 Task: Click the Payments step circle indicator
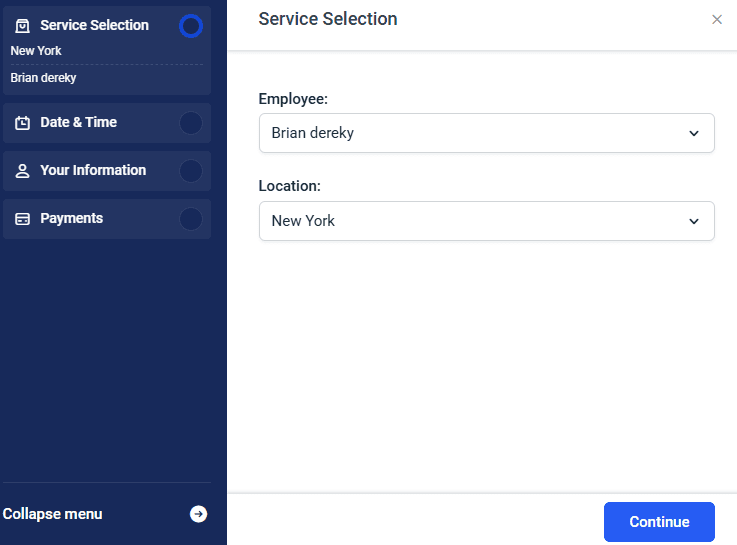tap(191, 219)
